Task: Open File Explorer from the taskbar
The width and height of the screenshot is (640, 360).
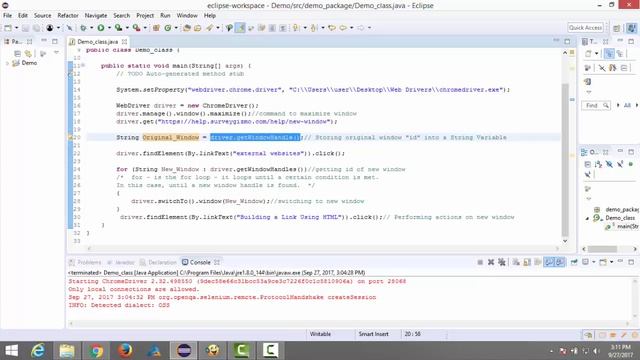Action: tap(67, 351)
